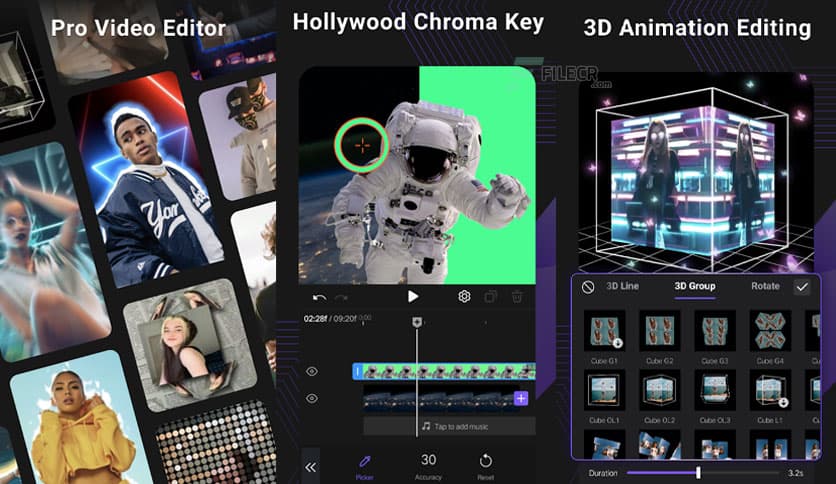
Task: Open the dancing woman blur template
Action: (51, 251)
